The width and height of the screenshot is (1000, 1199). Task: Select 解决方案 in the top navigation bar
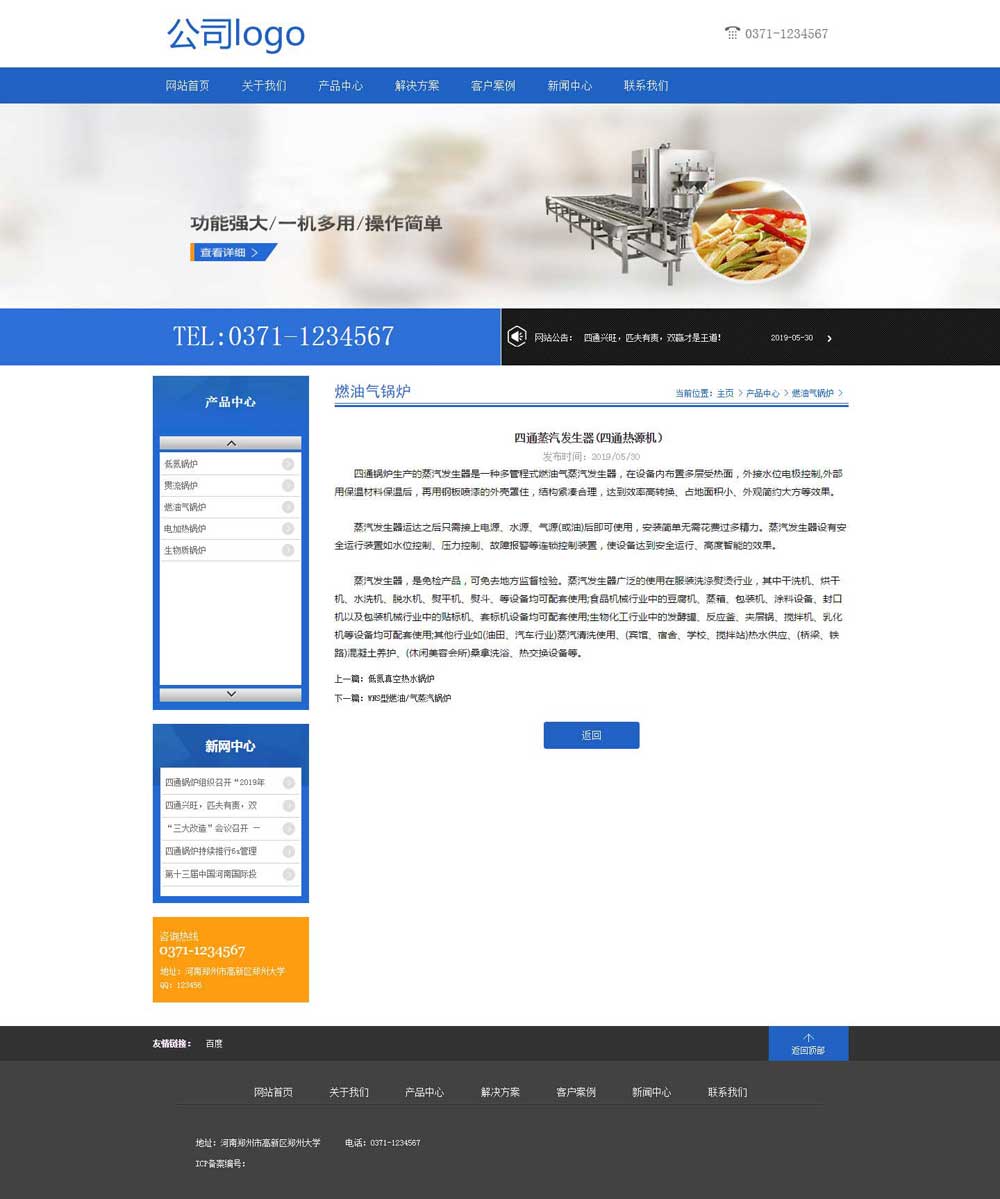click(417, 86)
